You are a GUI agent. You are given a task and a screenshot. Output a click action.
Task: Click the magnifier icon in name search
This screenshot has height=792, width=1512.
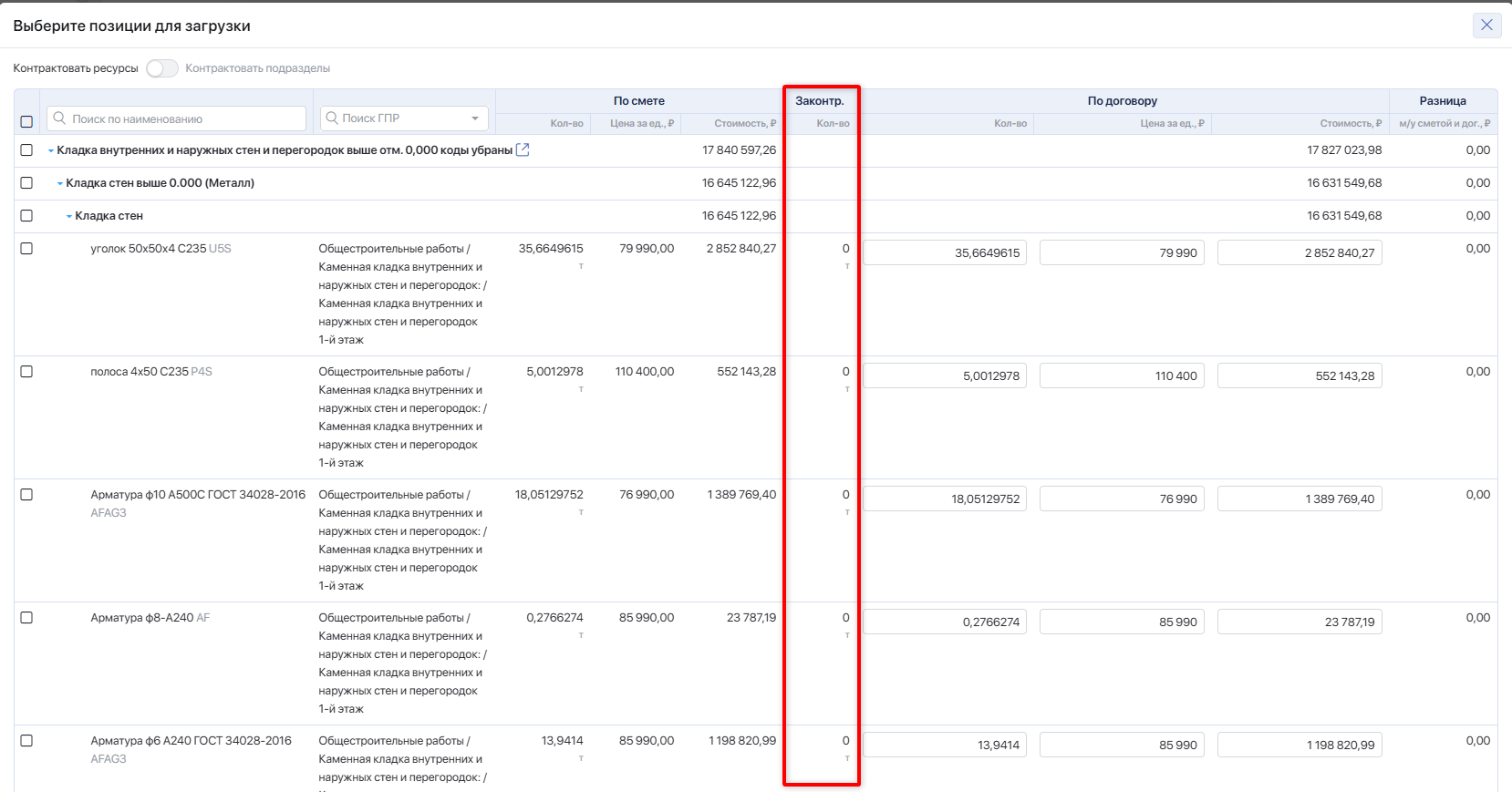[x=60, y=118]
